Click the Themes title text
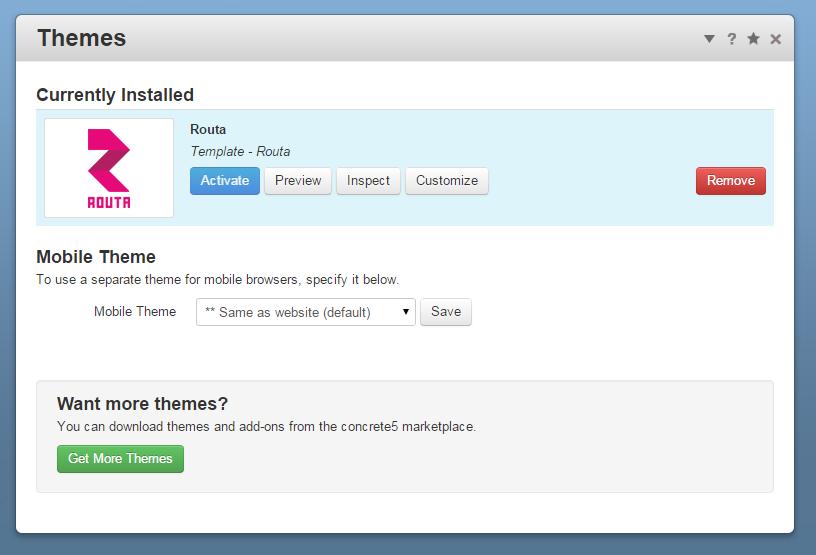This screenshot has height=555, width=816. [x=82, y=38]
